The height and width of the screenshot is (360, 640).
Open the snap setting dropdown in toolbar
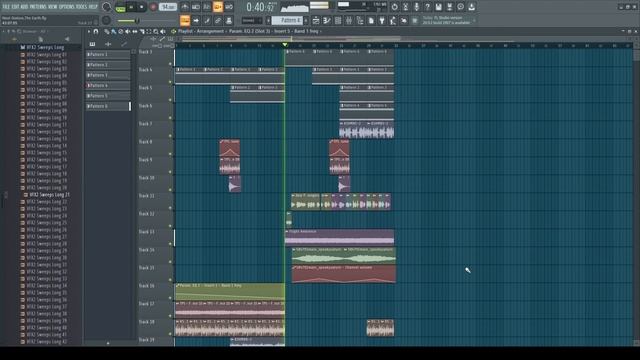(x=251, y=20)
